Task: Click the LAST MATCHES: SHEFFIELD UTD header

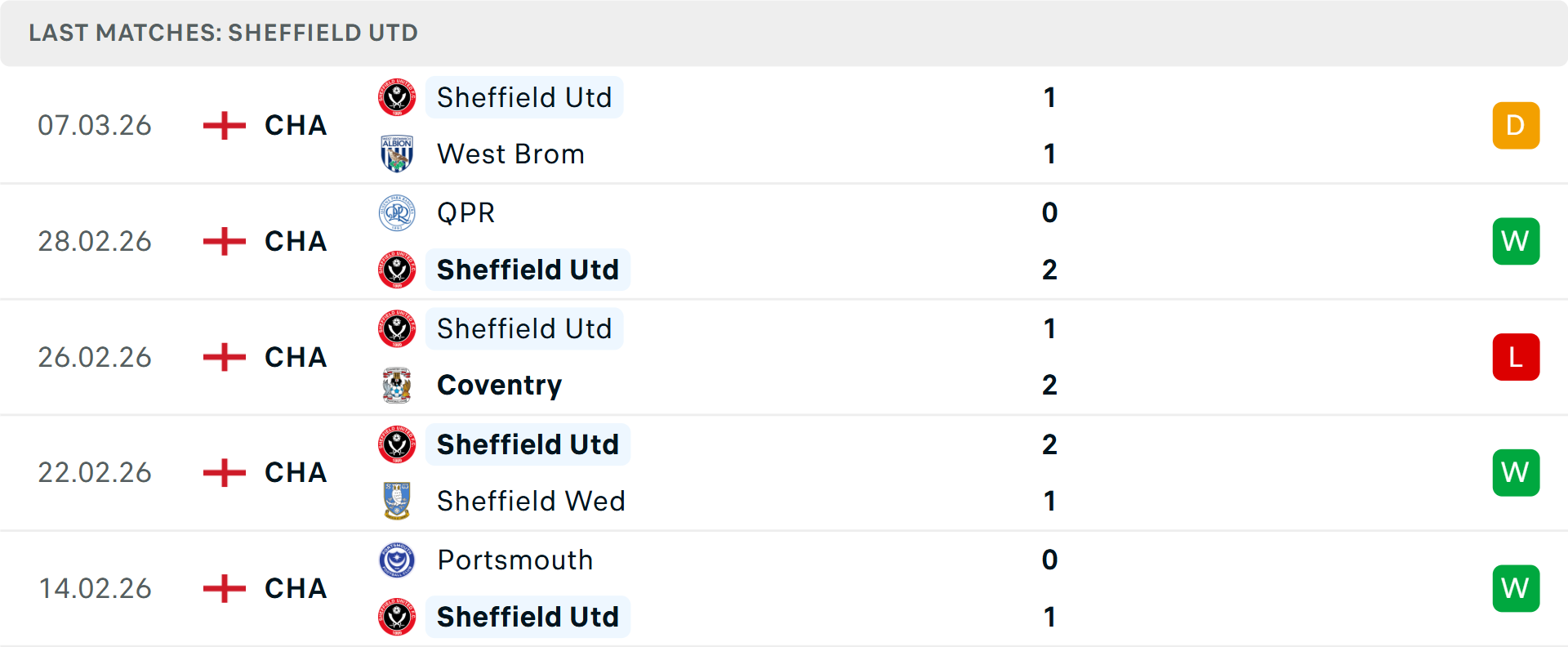Action: pyautogui.click(x=222, y=33)
